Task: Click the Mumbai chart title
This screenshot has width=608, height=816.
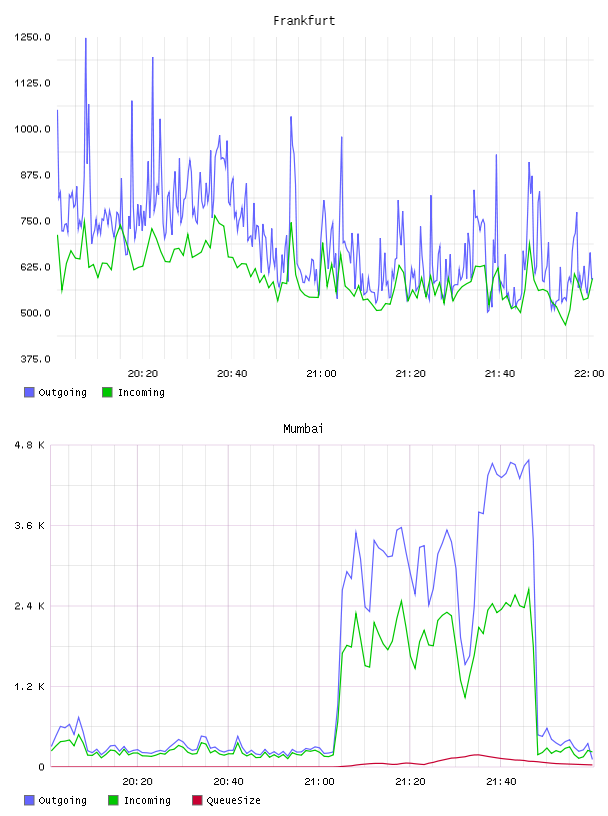Action: 303,429
